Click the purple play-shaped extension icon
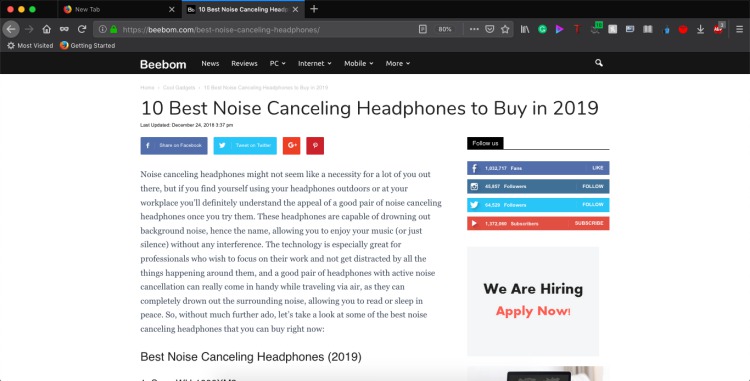Viewport: 750px width, 381px height. point(560,29)
